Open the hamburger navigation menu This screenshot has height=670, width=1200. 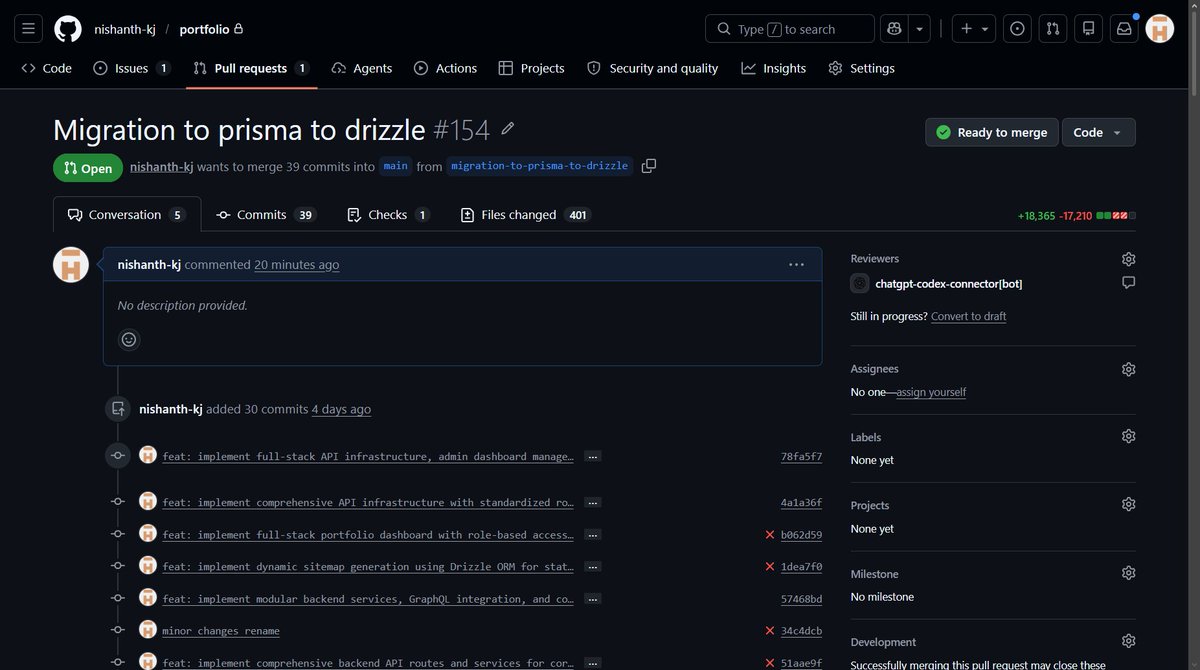[x=28, y=29]
